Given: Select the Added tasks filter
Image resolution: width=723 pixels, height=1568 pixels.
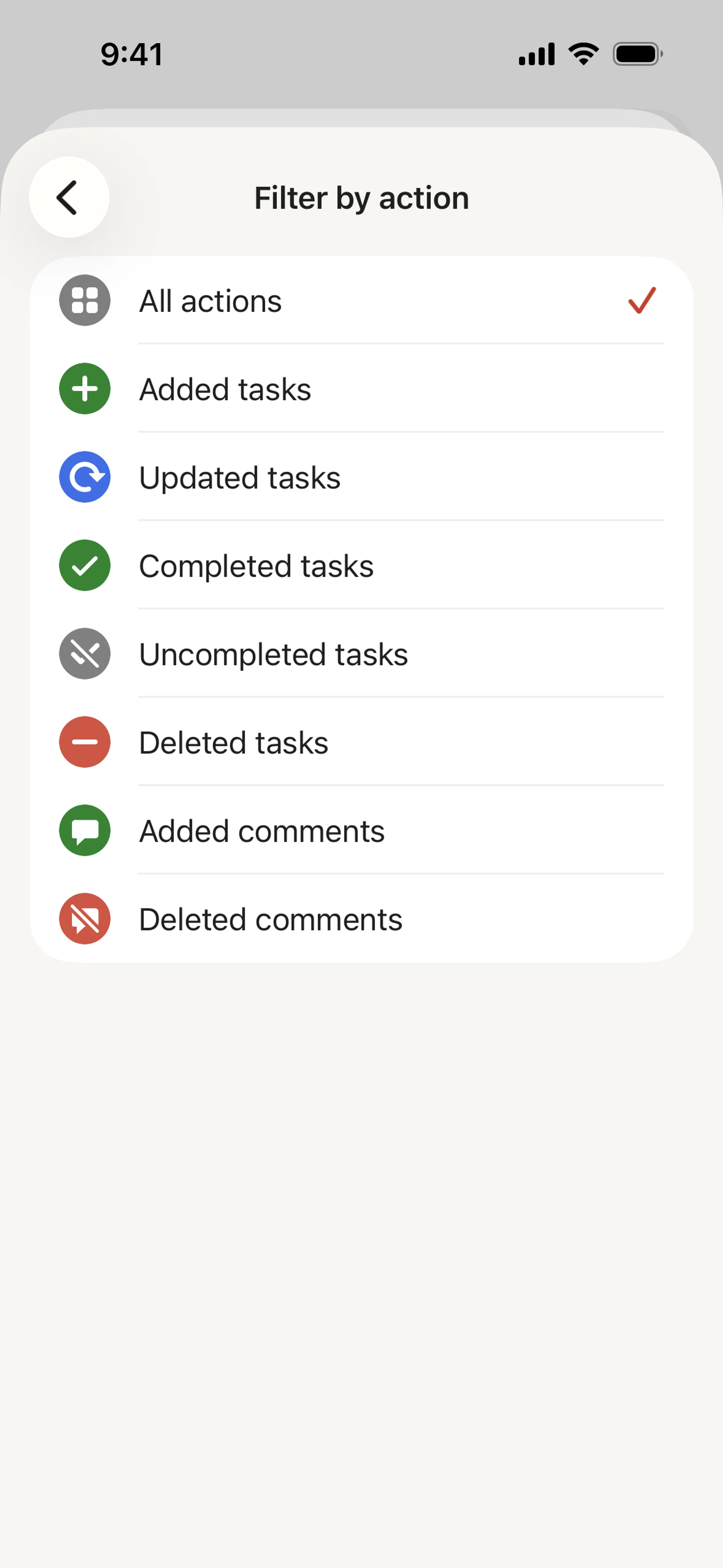Looking at the screenshot, I should pyautogui.click(x=224, y=389).
